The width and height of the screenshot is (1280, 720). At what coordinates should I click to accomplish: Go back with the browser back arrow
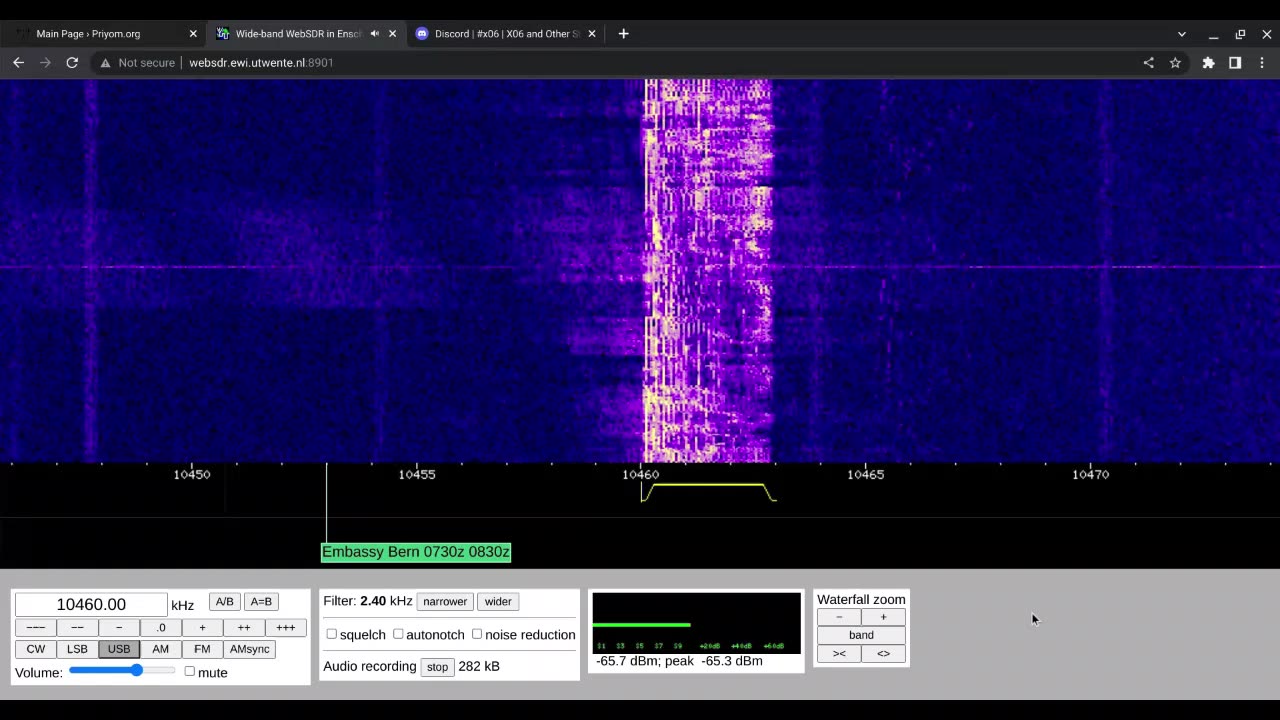[18, 62]
